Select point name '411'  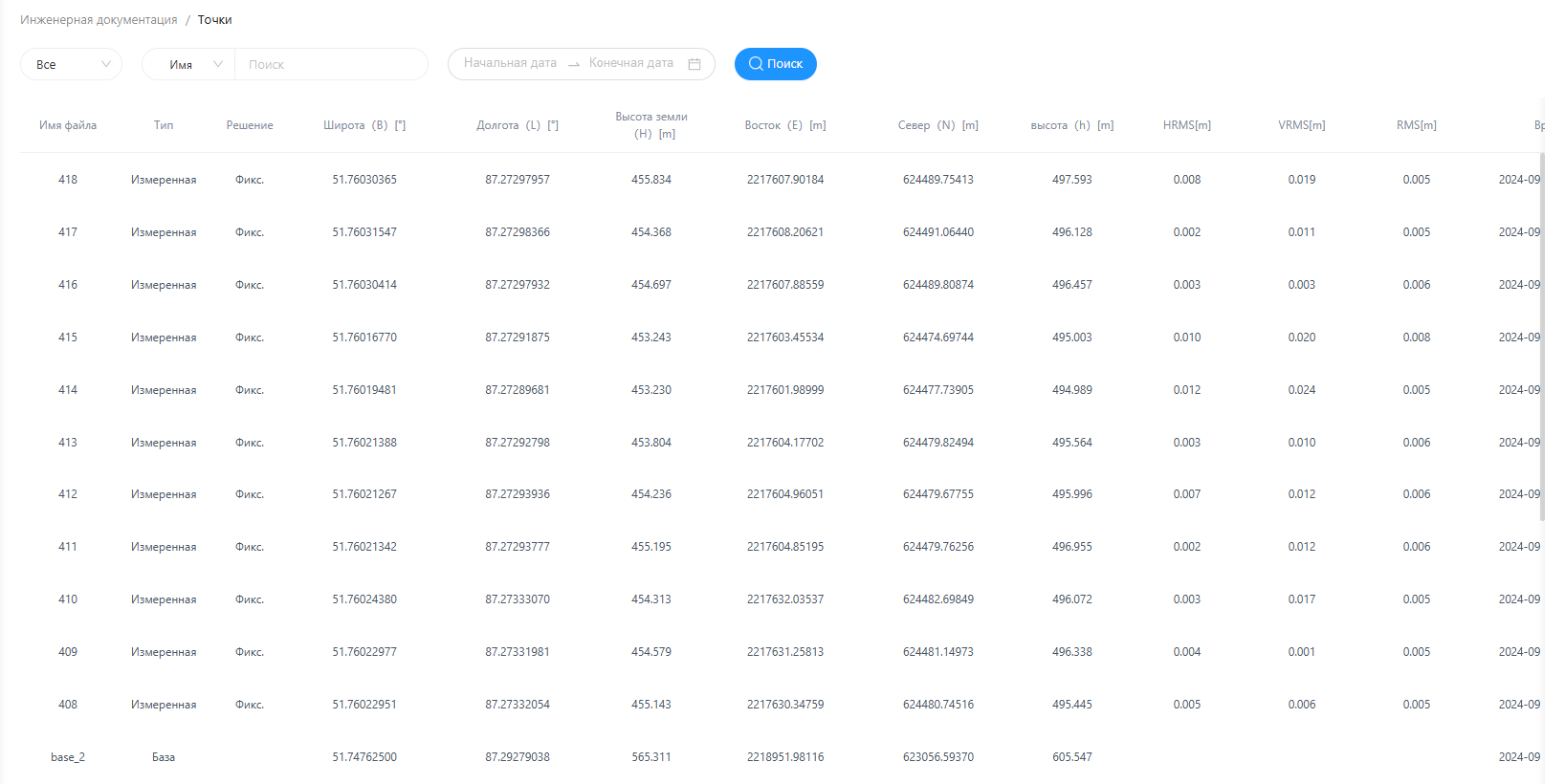coord(68,547)
